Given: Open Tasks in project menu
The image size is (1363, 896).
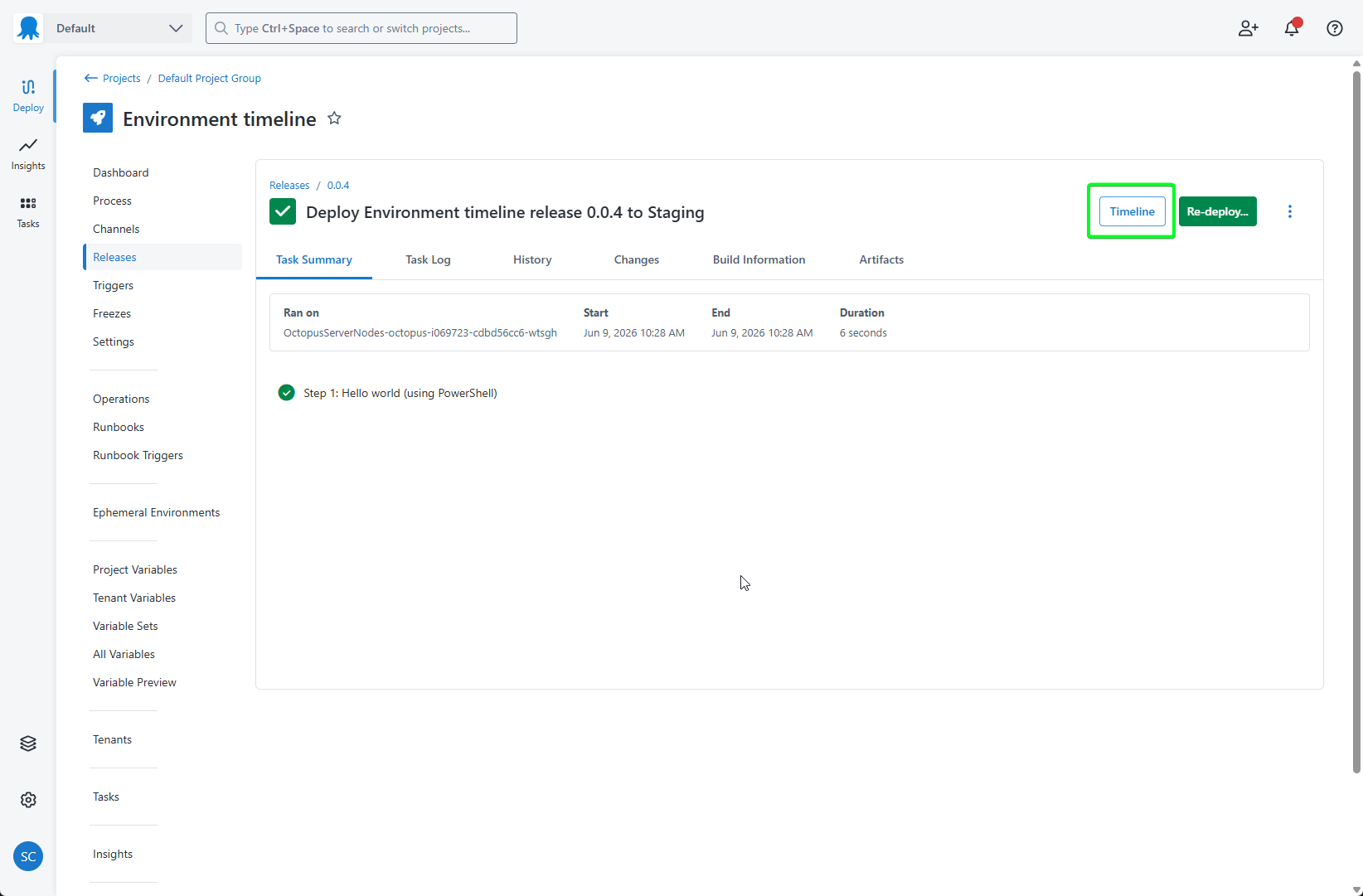Looking at the screenshot, I should tap(106, 797).
